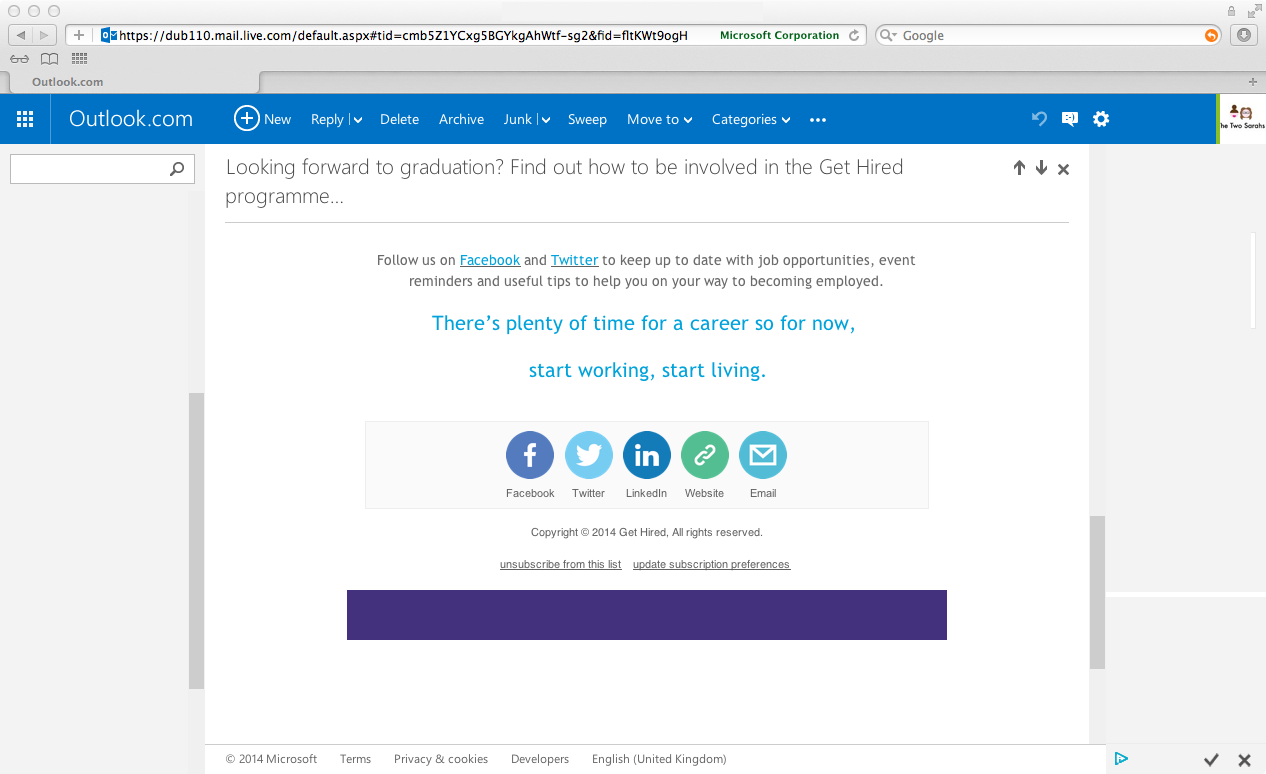Image resolution: width=1266 pixels, height=774 pixels.
Task: Click Safari forward navigation button
Action: click(45, 35)
